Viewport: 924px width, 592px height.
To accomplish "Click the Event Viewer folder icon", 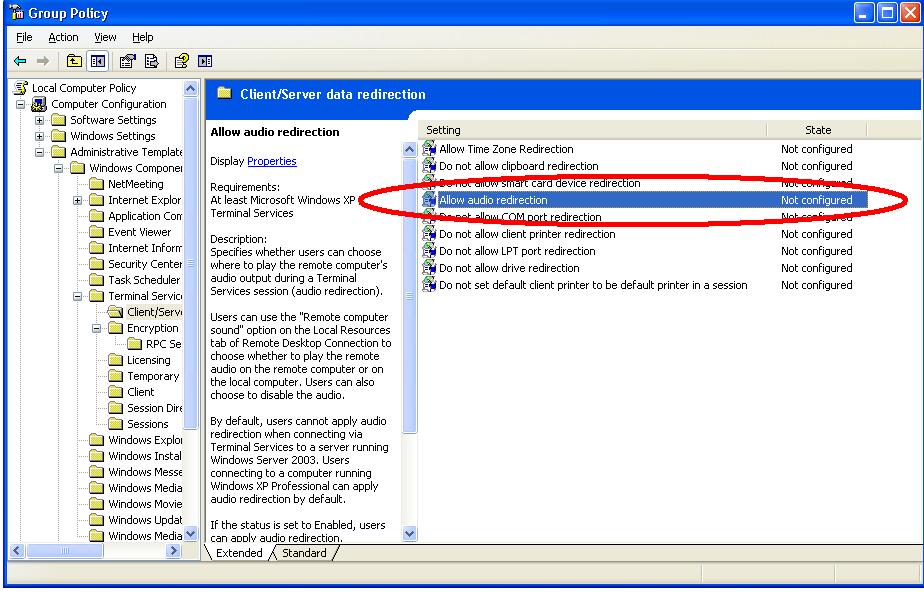I will tap(97, 232).
